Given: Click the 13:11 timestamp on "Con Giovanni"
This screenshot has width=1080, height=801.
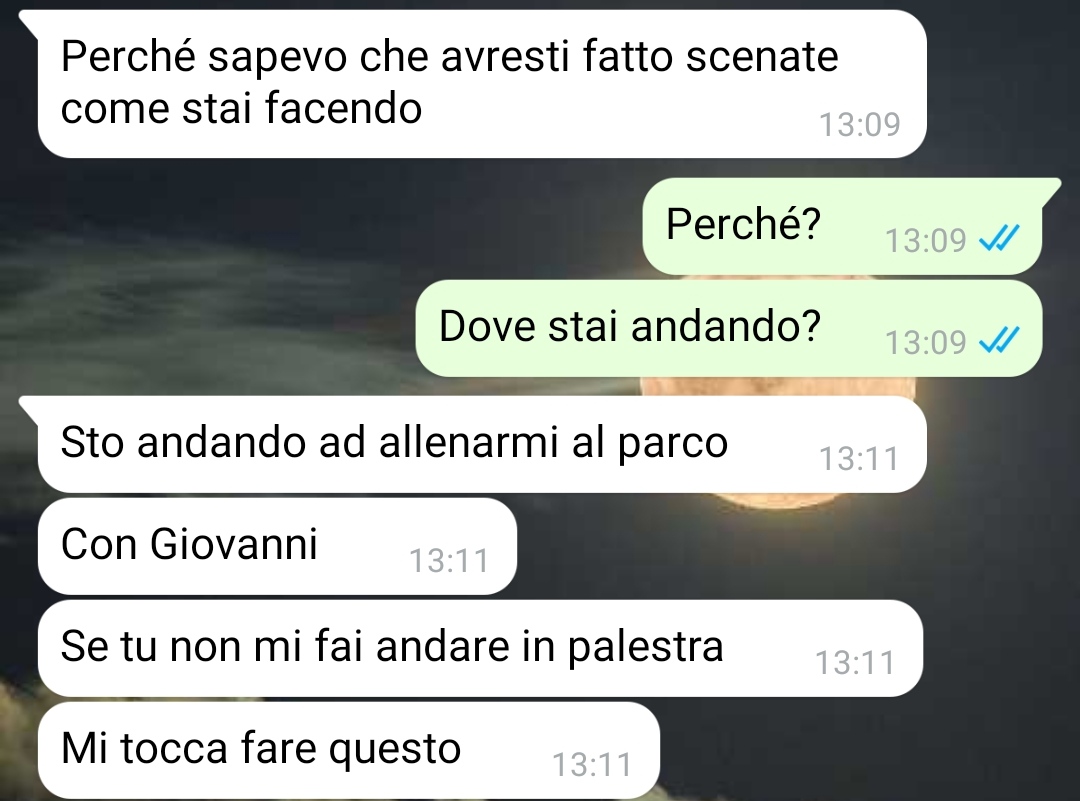Looking at the screenshot, I should pyautogui.click(x=448, y=561).
